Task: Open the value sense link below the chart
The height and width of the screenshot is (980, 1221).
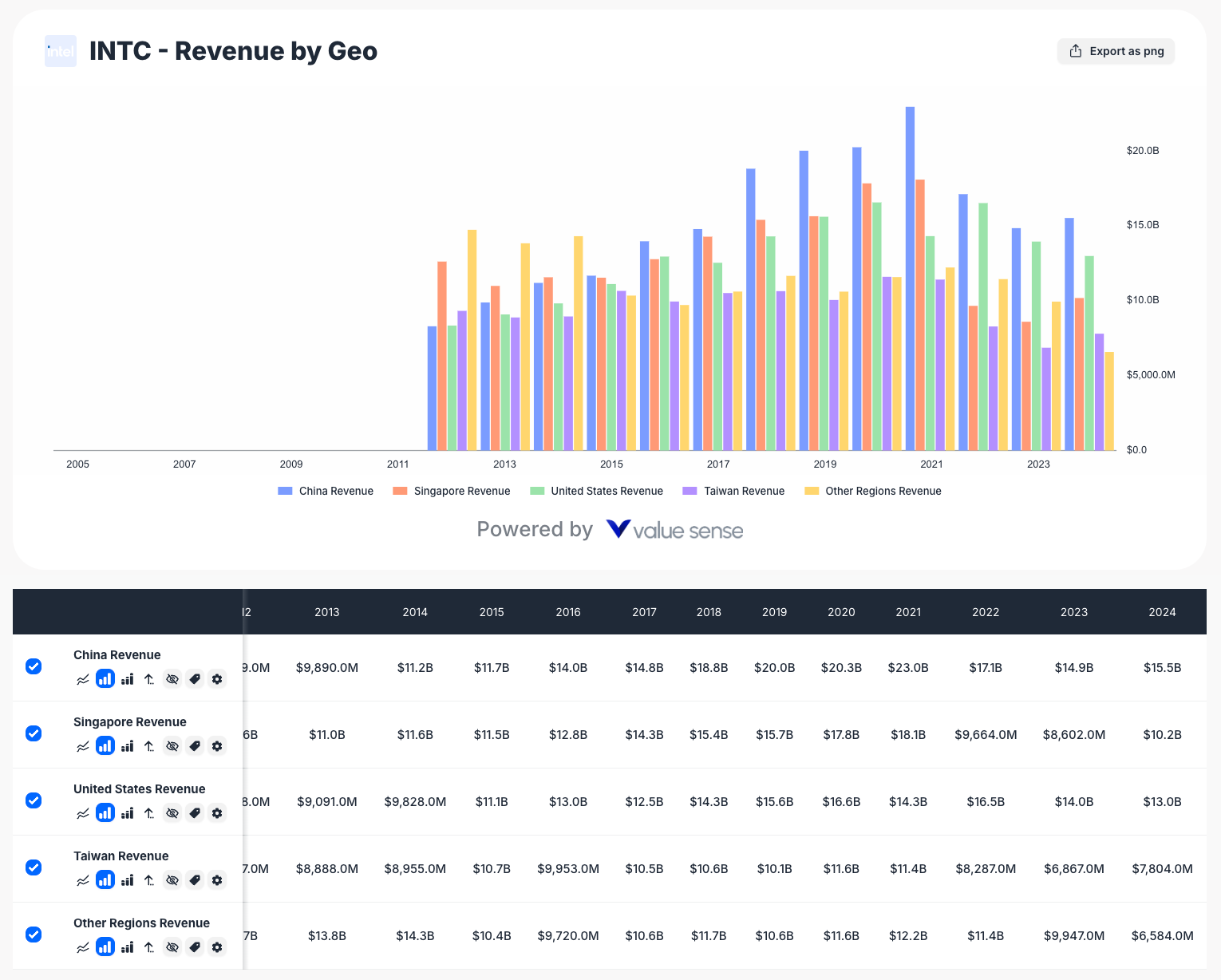Action: (674, 529)
